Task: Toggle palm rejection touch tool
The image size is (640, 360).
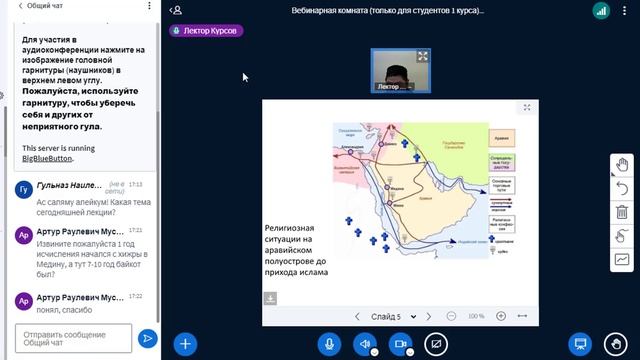Action: (622, 236)
